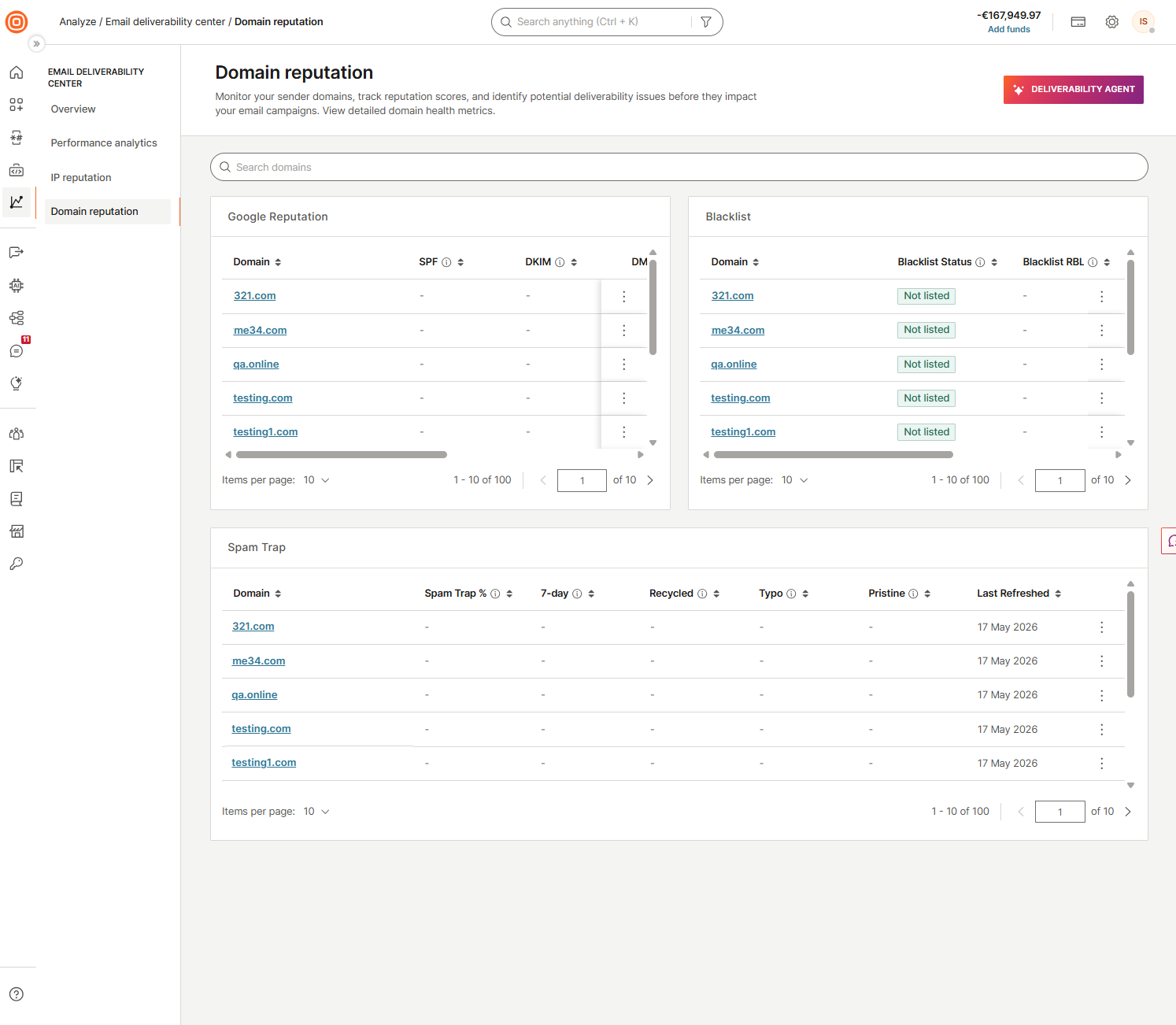1176x1025 pixels.
Task: Show info tooltip for Blacklist Status column
Action: coord(980,262)
